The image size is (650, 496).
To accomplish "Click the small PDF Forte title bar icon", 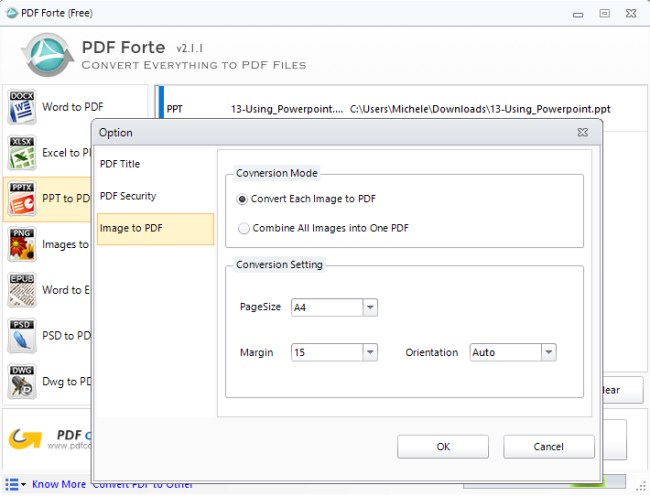I will (x=12, y=13).
